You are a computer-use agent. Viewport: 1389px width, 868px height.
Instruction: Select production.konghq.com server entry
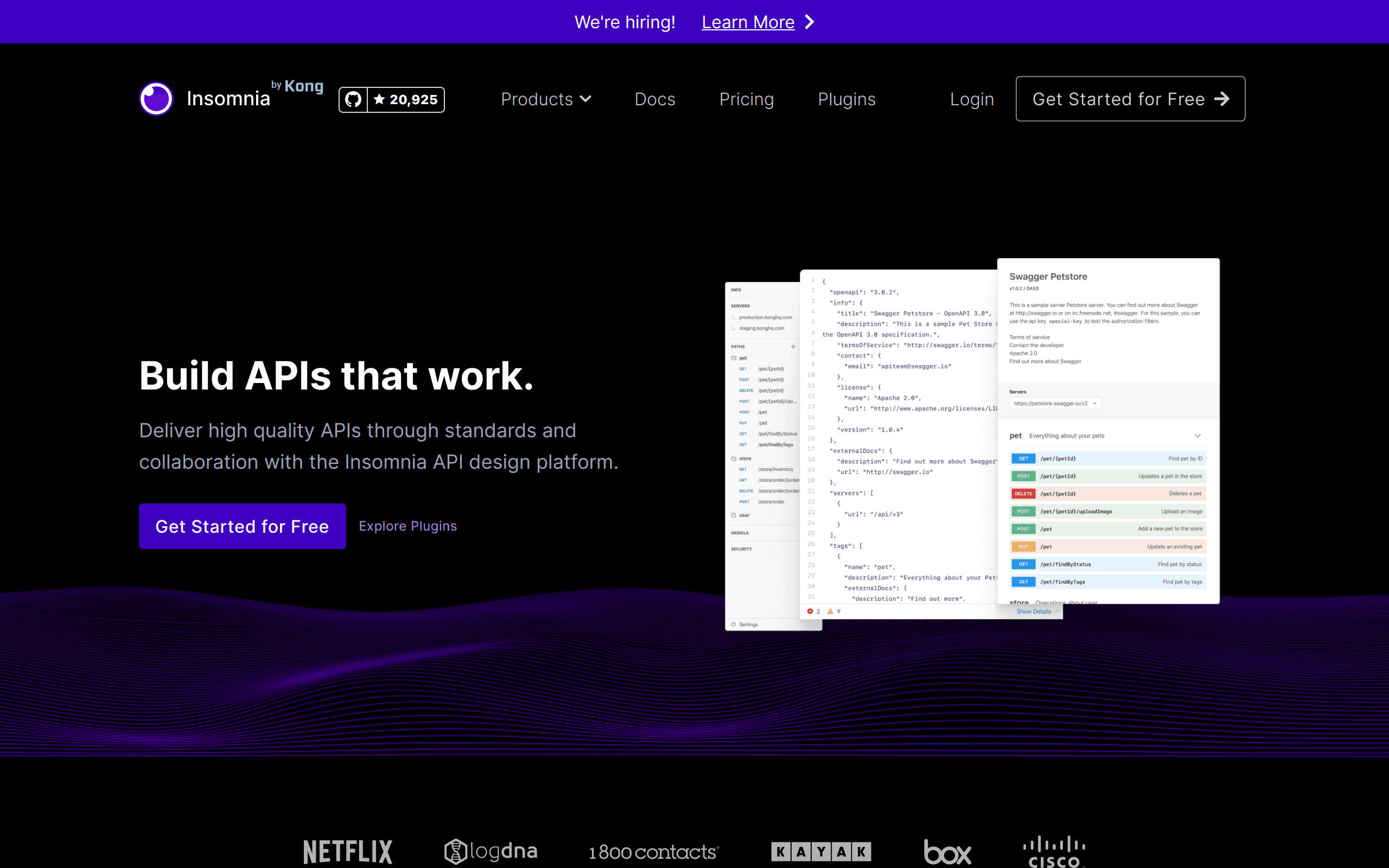click(x=765, y=317)
